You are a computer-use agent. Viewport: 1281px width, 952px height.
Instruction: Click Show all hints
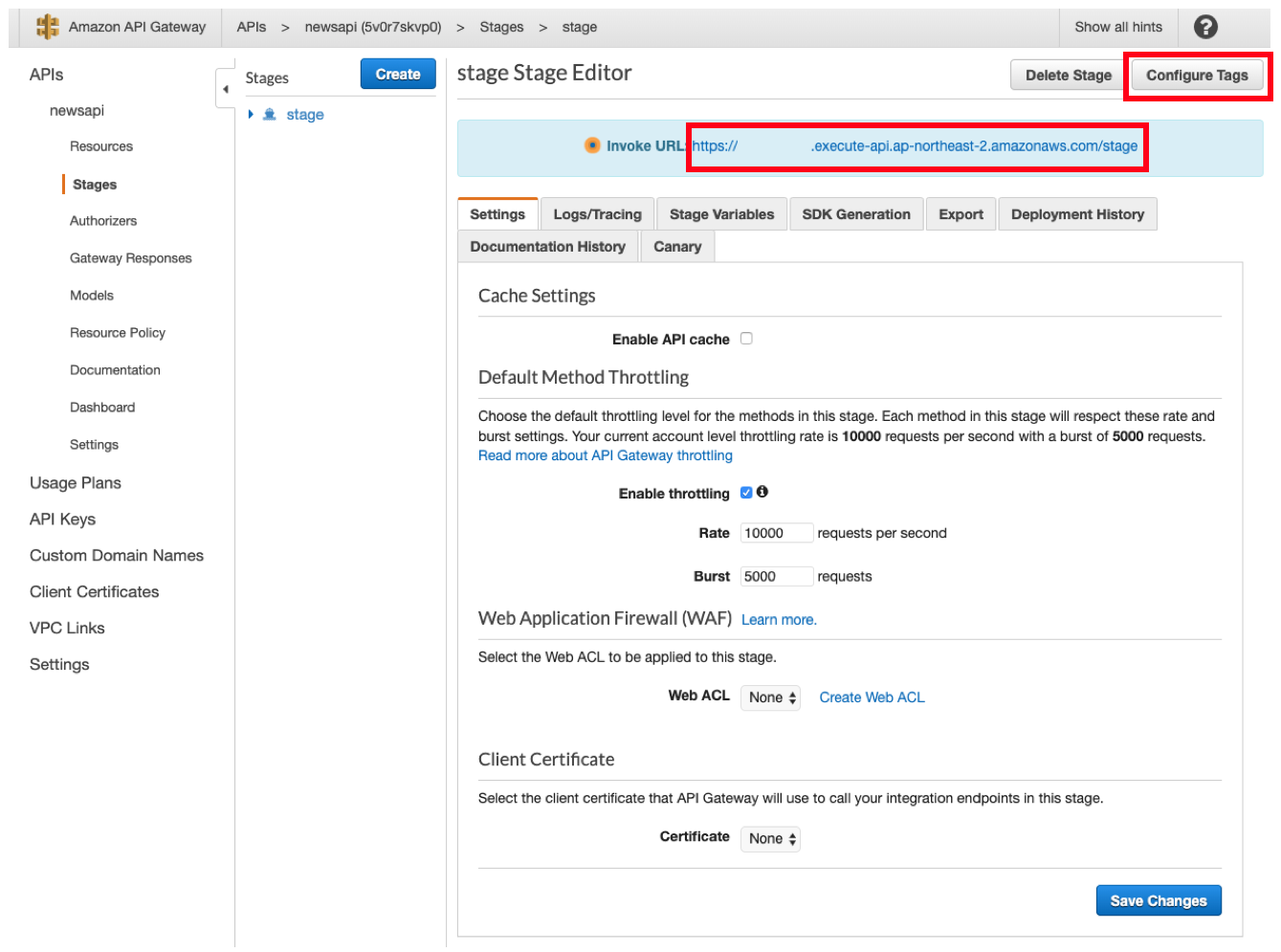pyautogui.click(x=1118, y=27)
